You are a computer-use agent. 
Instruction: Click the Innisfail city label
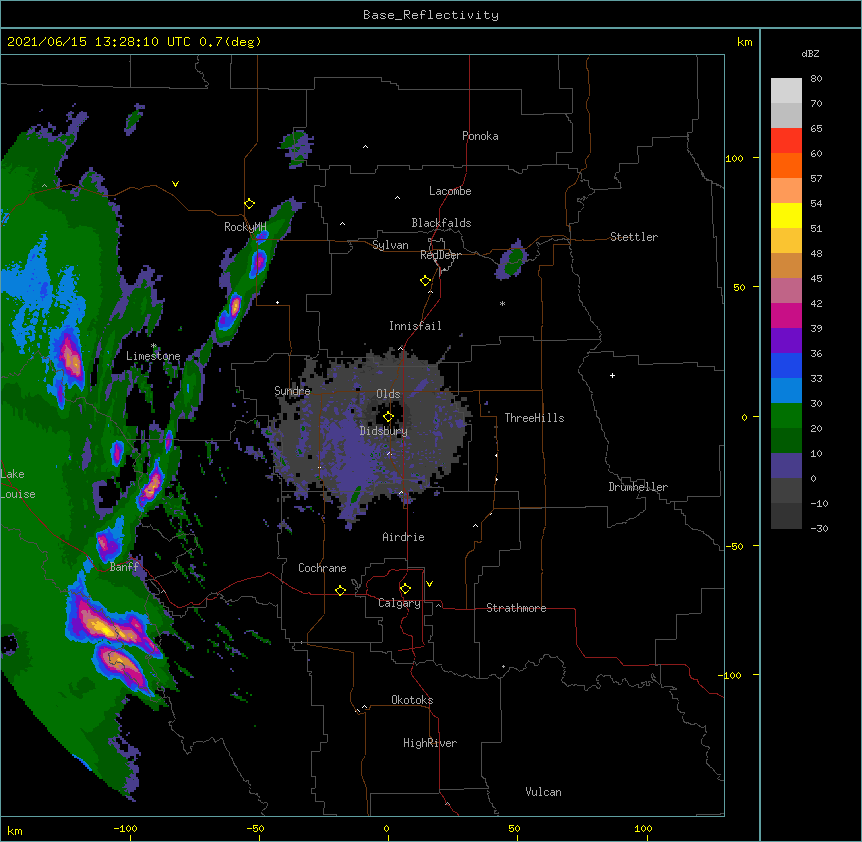coord(415,326)
